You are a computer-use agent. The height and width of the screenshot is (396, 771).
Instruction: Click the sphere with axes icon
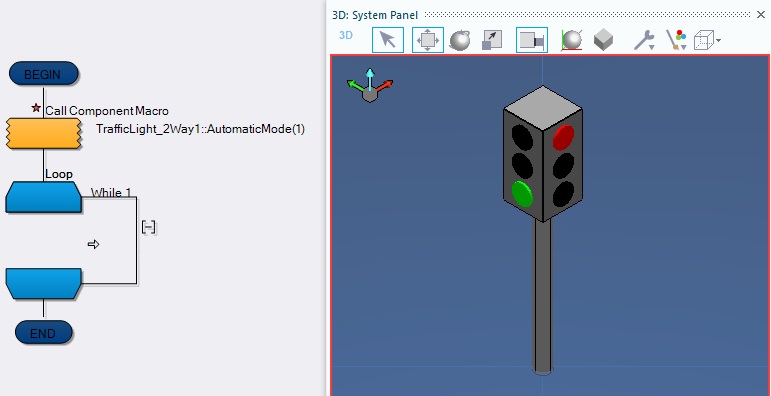point(571,40)
